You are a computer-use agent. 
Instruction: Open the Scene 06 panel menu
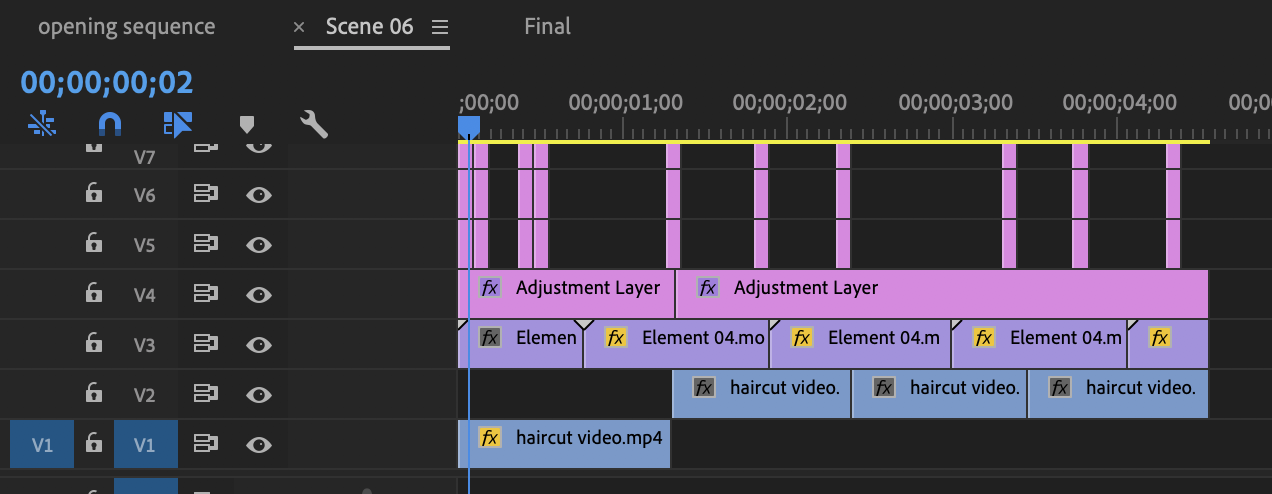pos(440,28)
